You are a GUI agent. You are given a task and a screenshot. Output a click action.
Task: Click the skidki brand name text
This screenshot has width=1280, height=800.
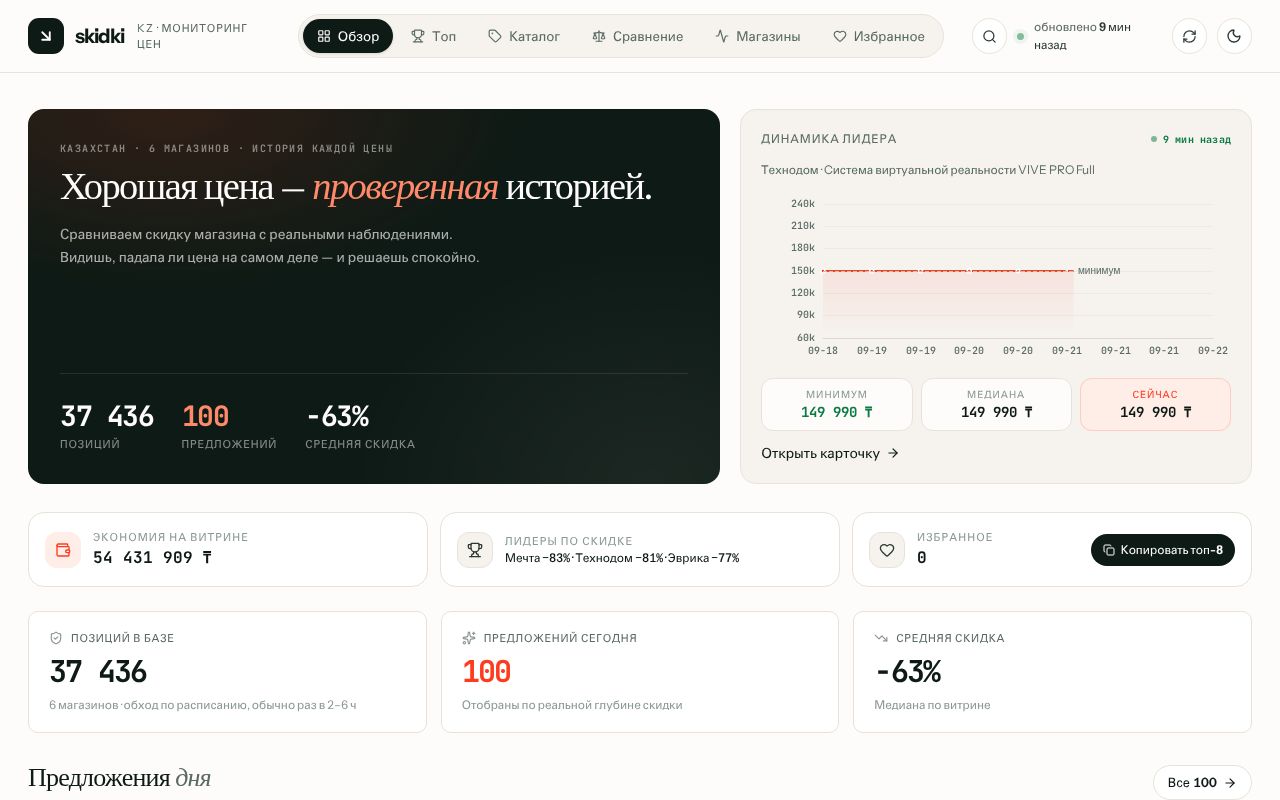tap(100, 36)
